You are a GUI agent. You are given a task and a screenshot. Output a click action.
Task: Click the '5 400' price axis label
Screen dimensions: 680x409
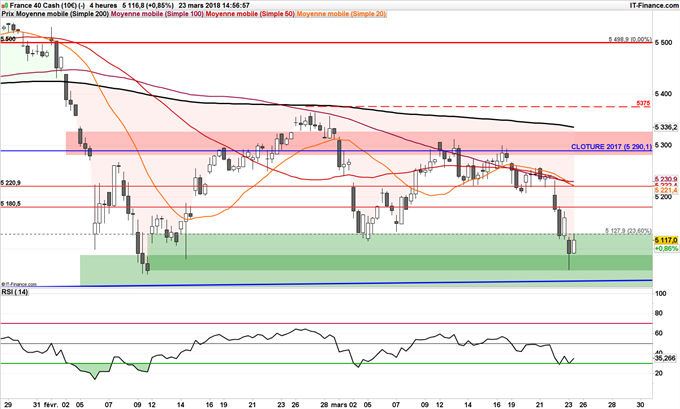(664, 94)
